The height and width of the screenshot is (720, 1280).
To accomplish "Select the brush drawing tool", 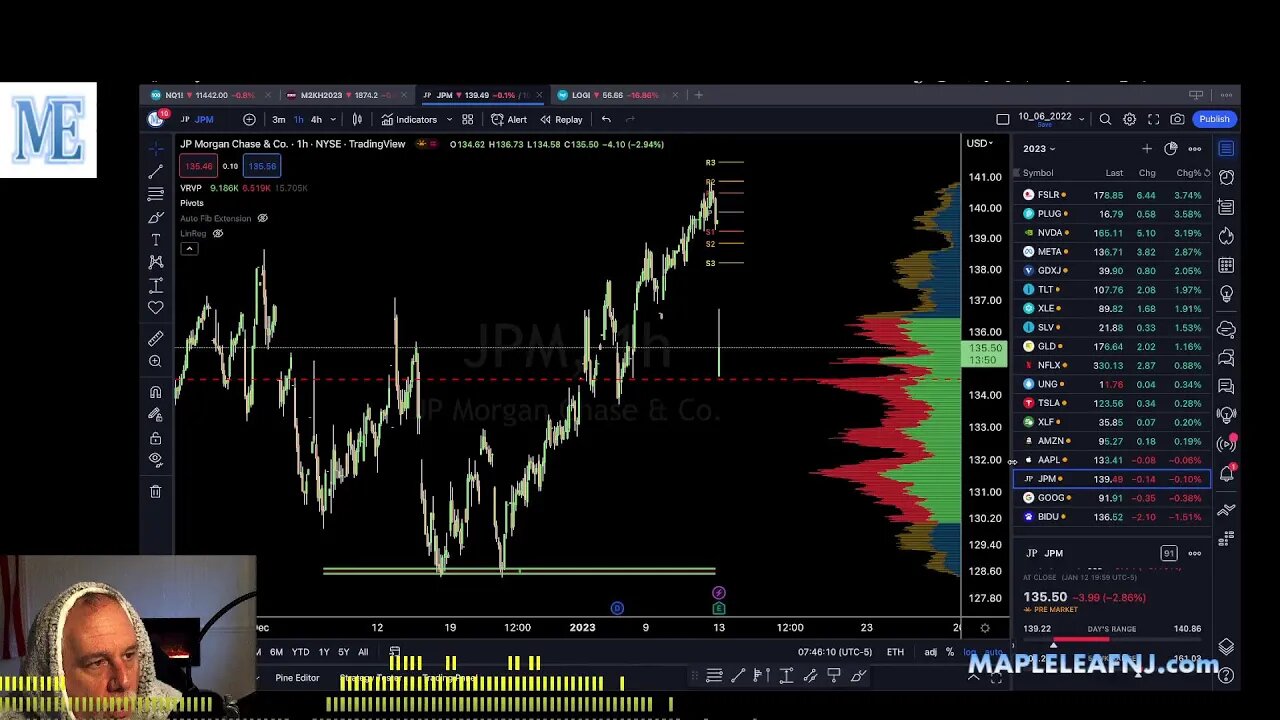I will pyautogui.click(x=156, y=217).
